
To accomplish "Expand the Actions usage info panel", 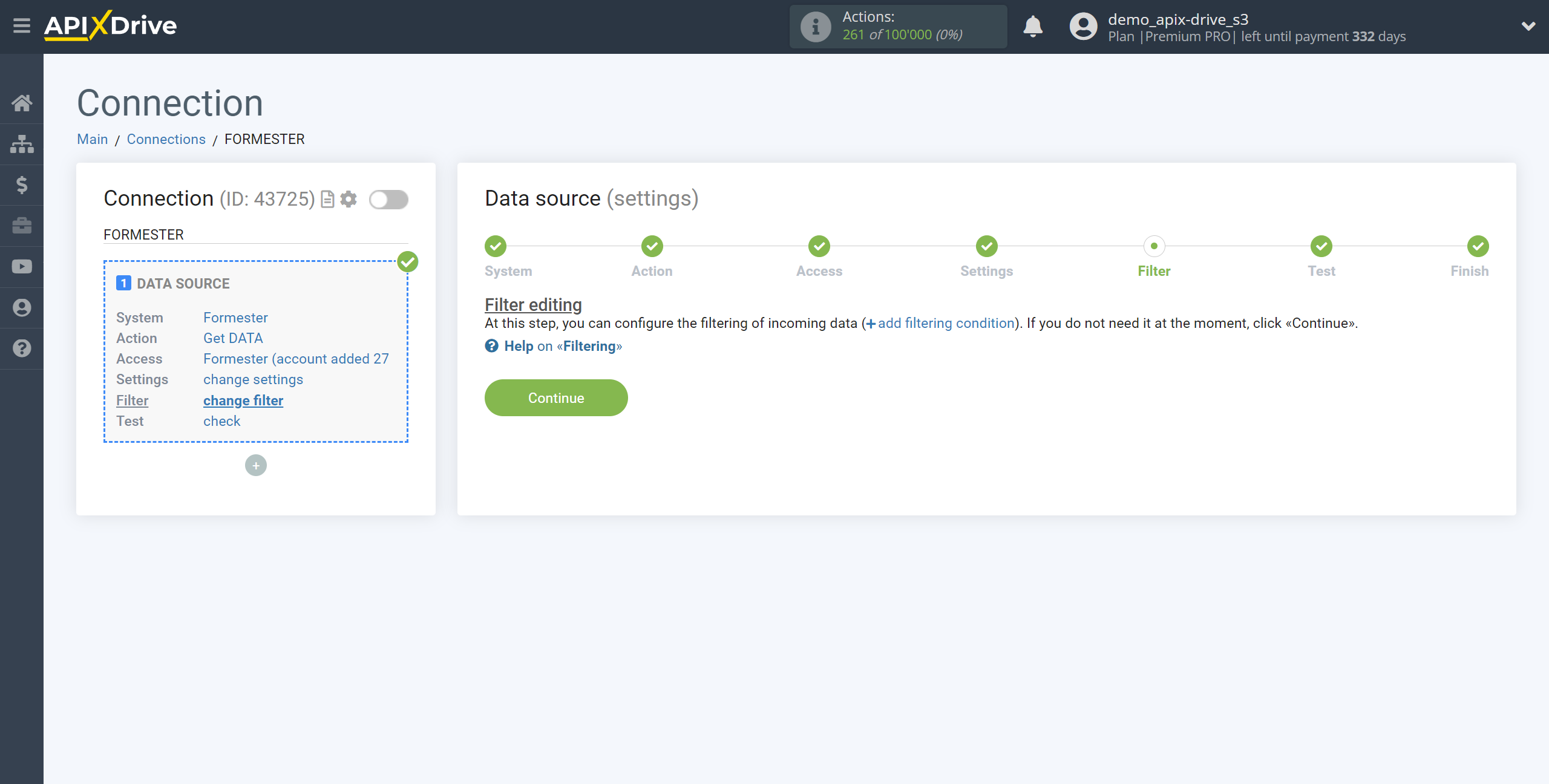I will pos(814,26).
